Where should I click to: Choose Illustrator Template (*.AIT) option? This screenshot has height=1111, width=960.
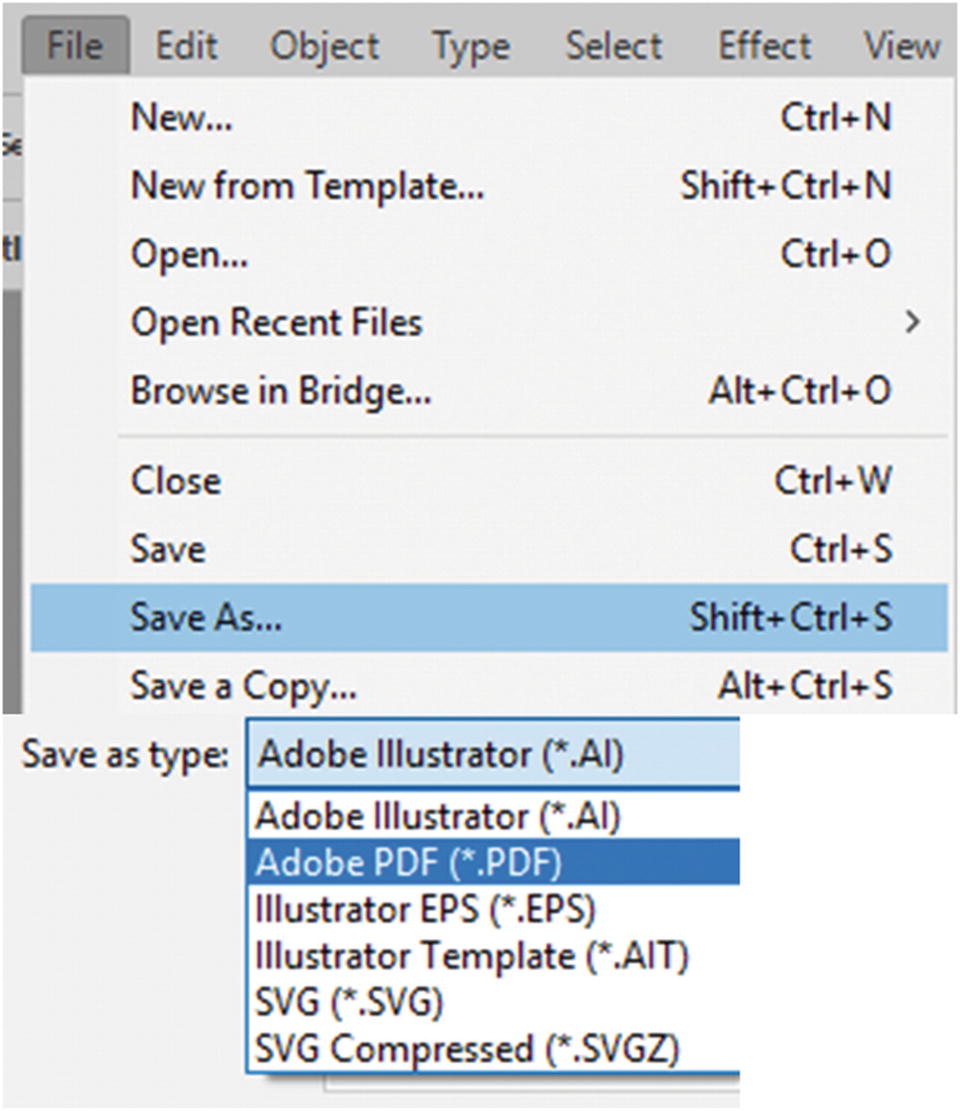[472, 957]
